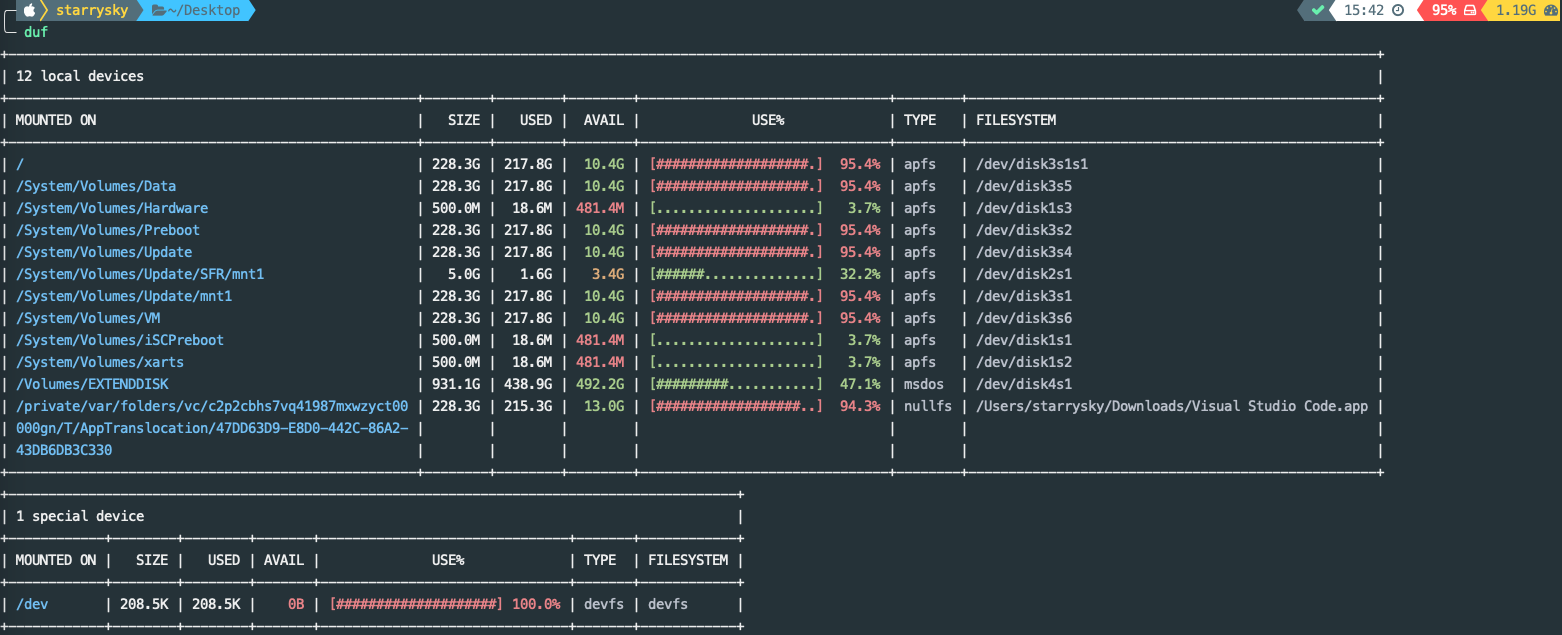Click the ~/Desktop path segment
The image size is (1562, 635).
coord(204,10)
